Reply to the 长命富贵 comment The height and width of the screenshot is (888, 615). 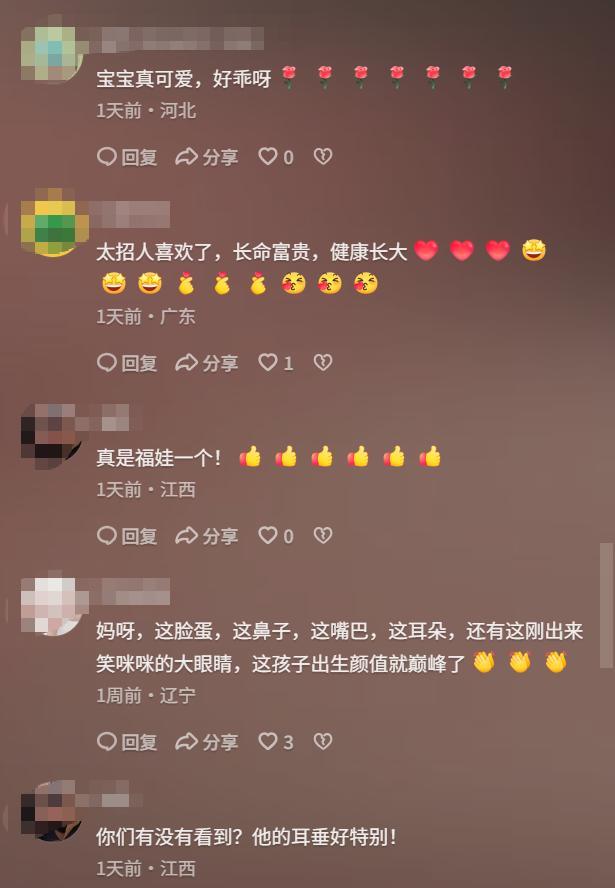[127, 363]
